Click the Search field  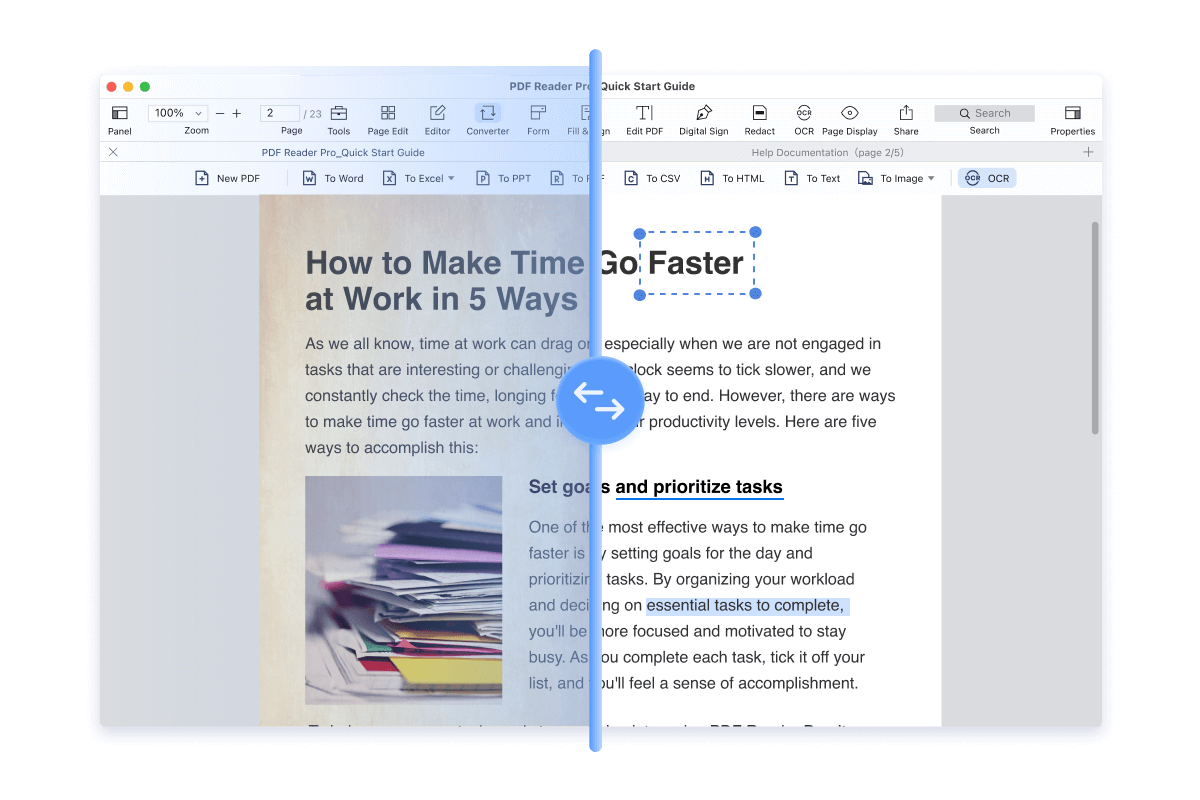click(984, 113)
